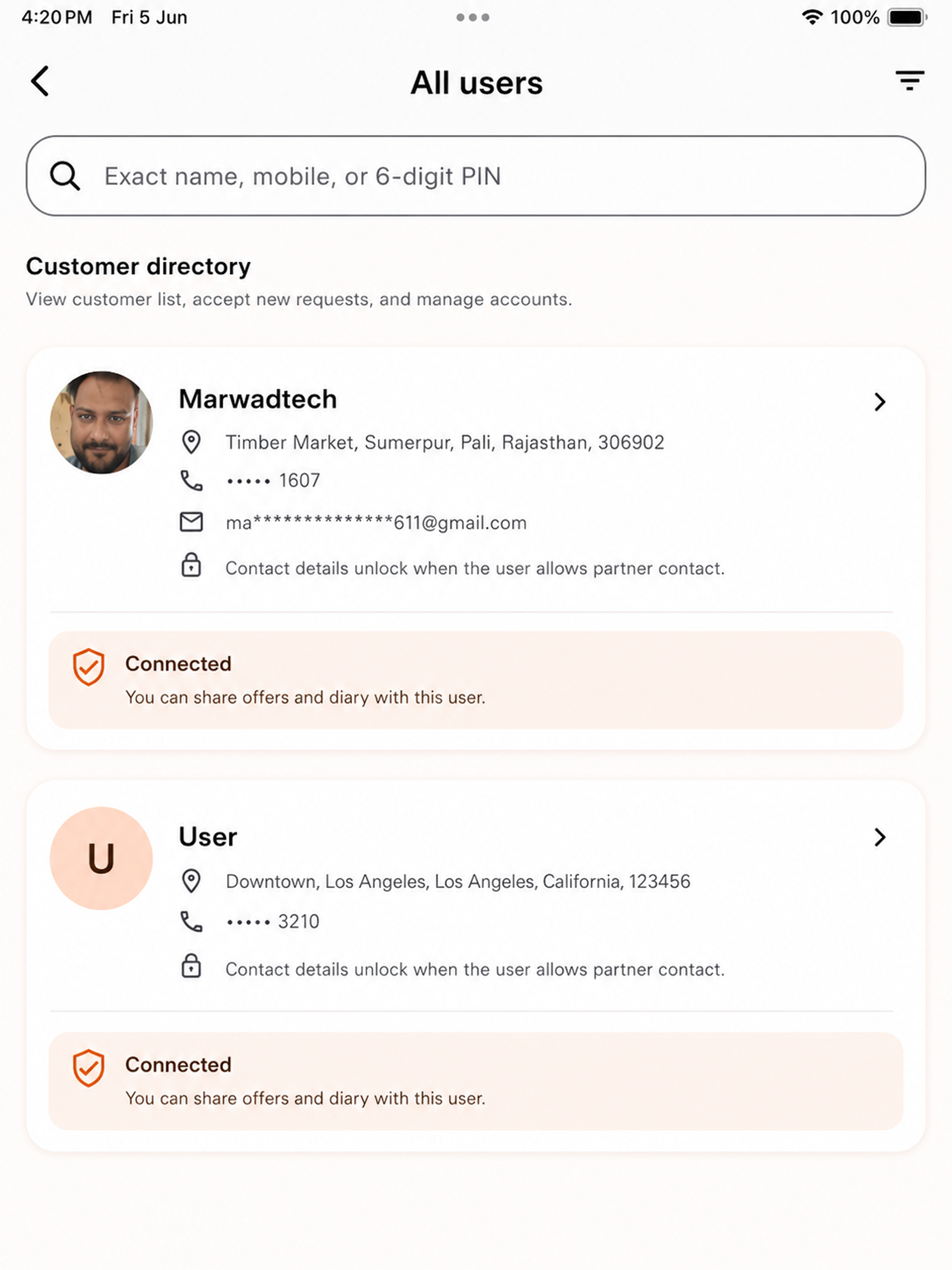
Task: Open the three-dot multitasking menu at top
Action: pyautogui.click(x=473, y=17)
